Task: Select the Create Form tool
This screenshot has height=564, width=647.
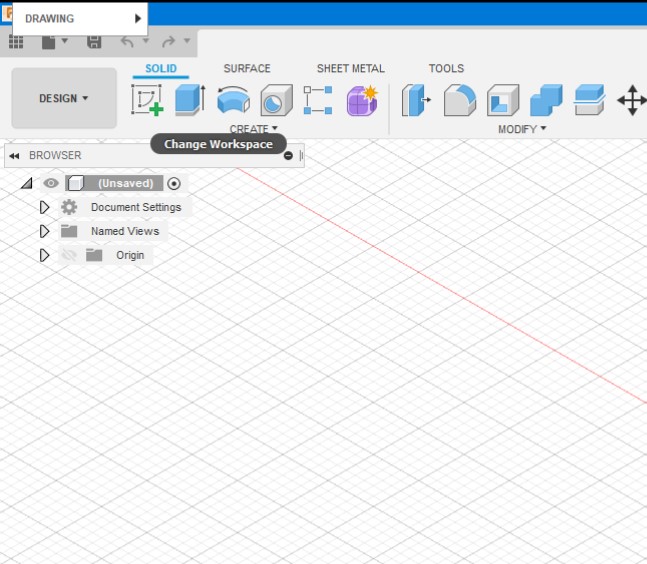Action: click(362, 100)
